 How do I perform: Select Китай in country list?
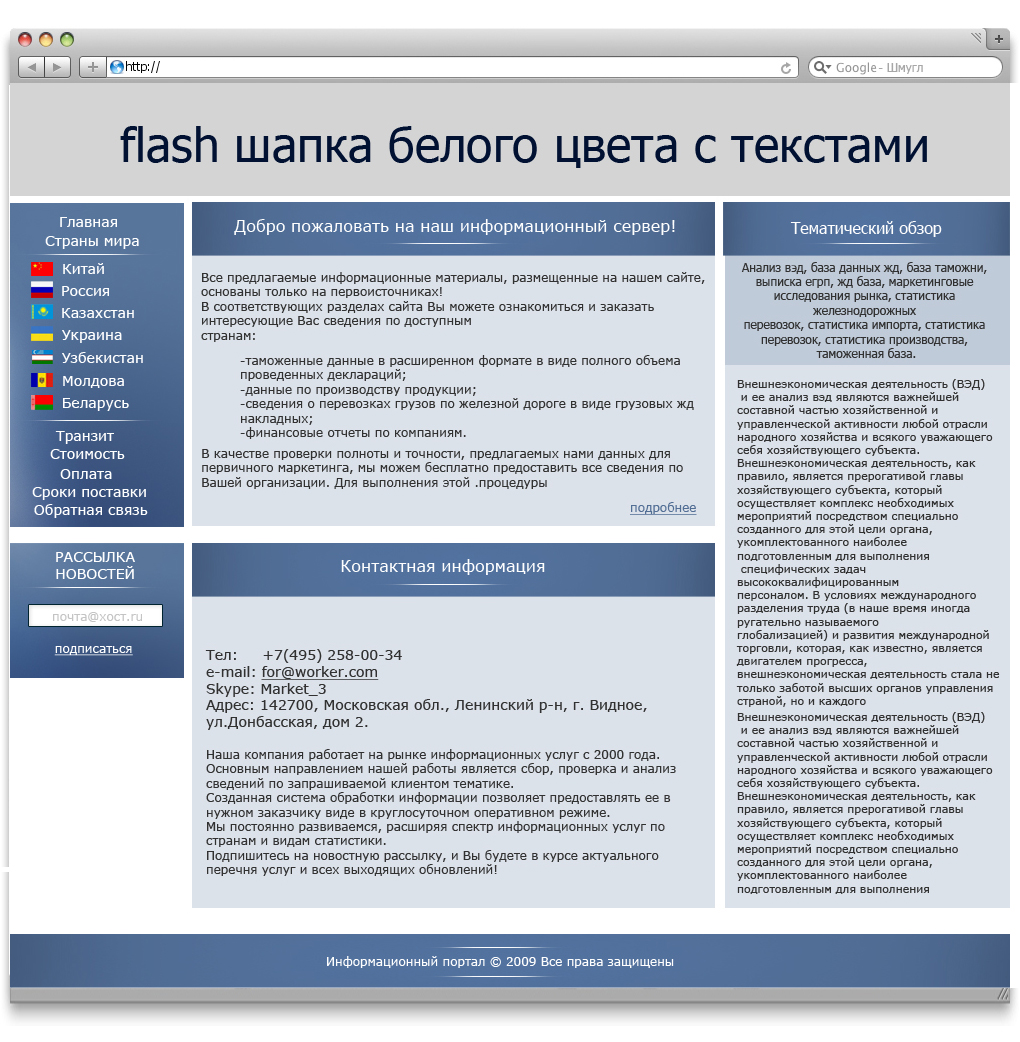83,268
